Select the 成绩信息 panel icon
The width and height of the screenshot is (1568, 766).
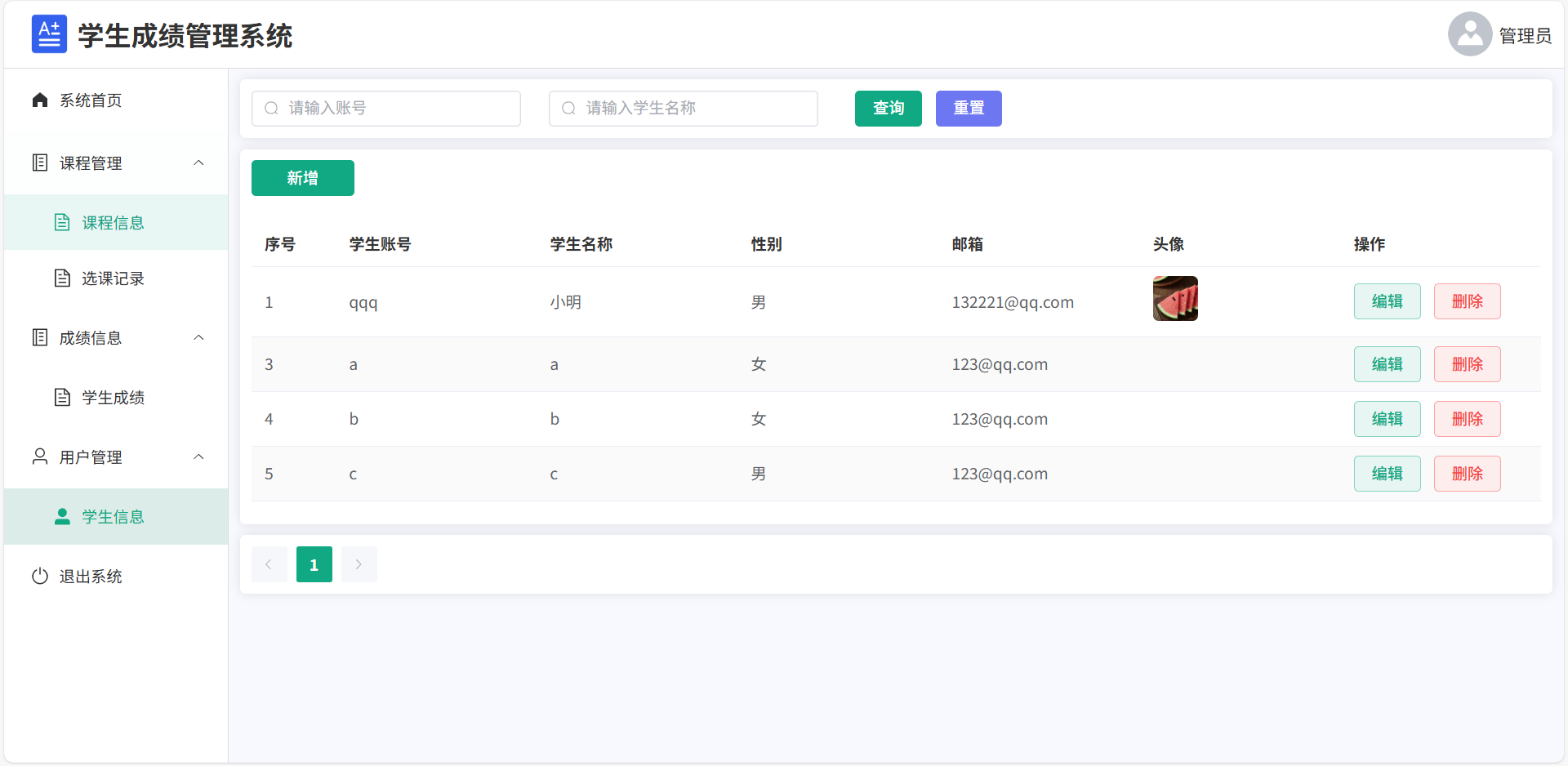tap(41, 337)
